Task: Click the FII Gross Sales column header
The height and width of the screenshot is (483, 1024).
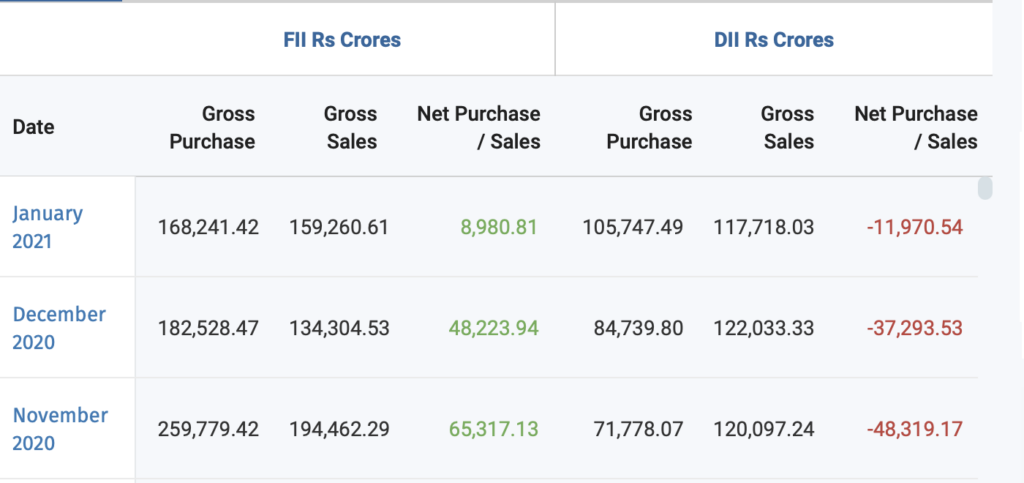Action: [350, 127]
